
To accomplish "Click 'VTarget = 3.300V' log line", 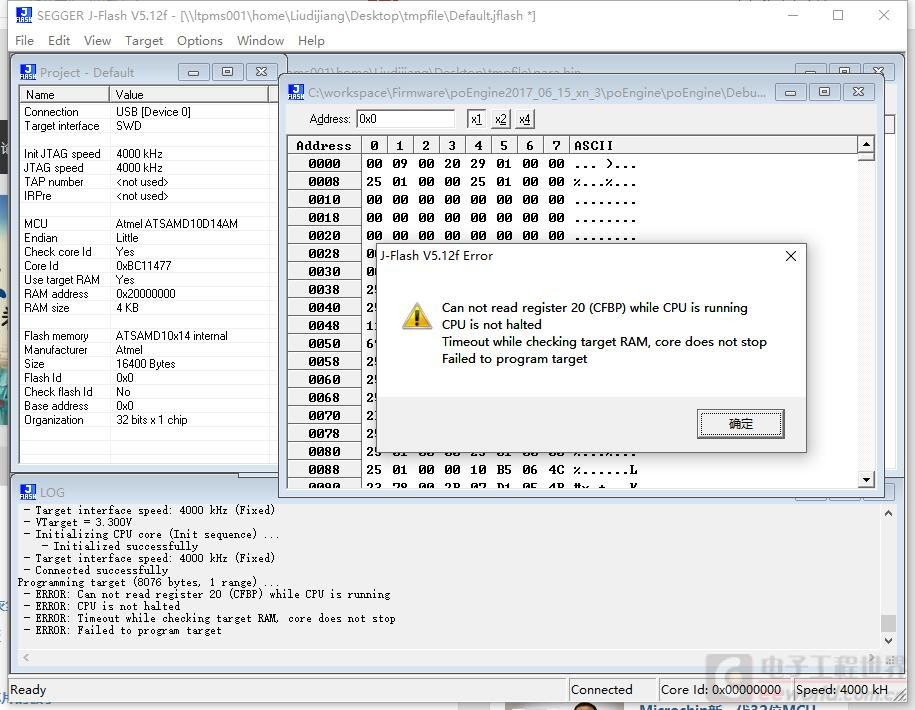I will [x=78, y=522].
